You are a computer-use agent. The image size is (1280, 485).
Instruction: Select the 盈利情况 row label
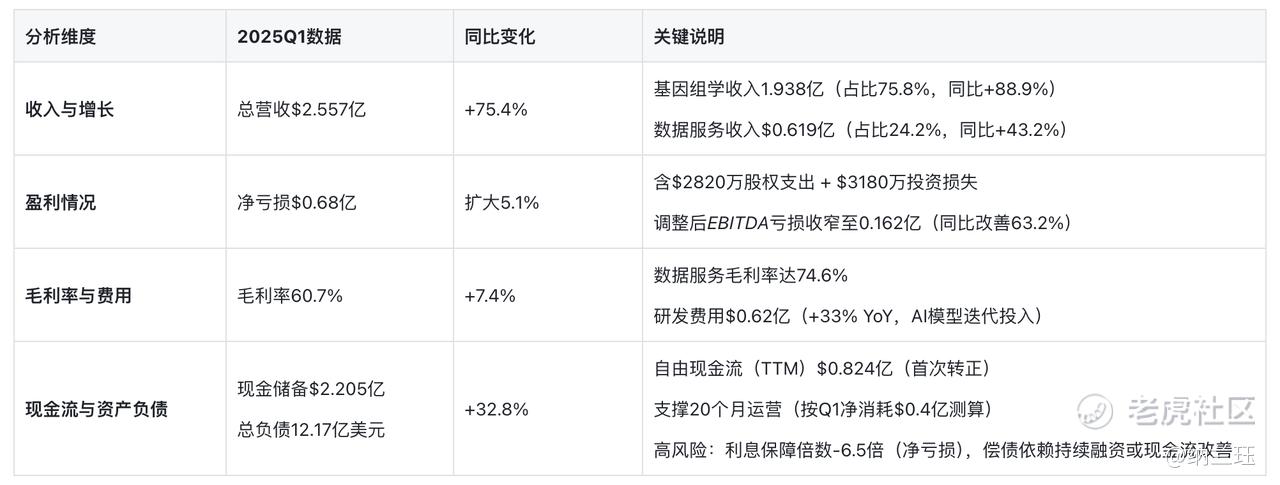tap(61, 202)
